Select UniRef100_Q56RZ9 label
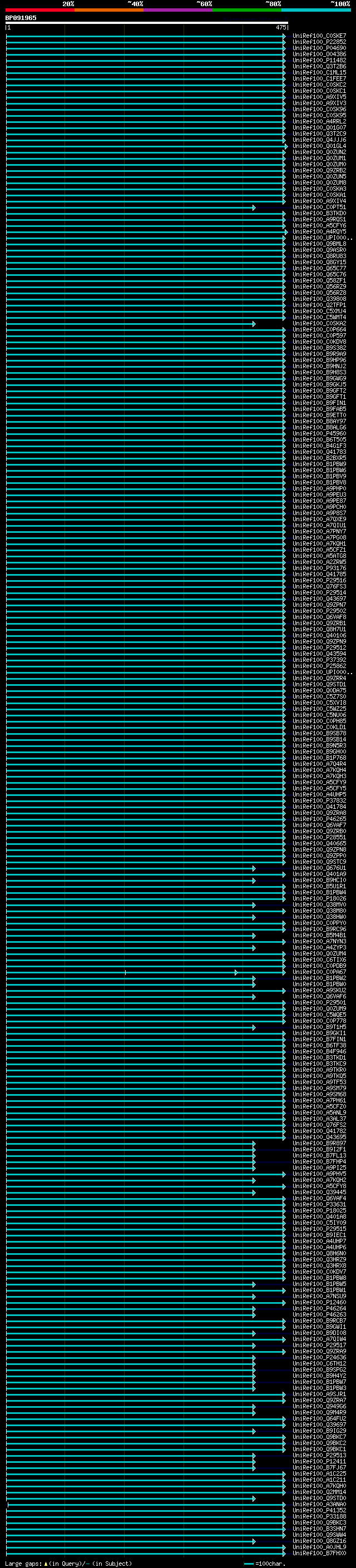 point(319,286)
